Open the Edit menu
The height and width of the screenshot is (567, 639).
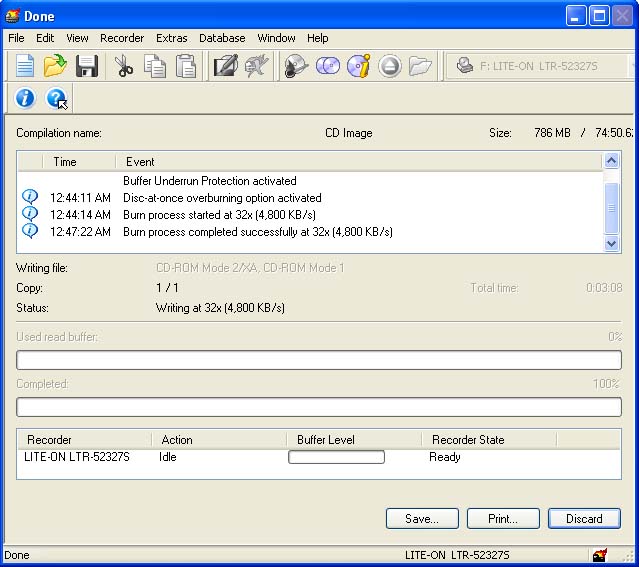point(45,38)
